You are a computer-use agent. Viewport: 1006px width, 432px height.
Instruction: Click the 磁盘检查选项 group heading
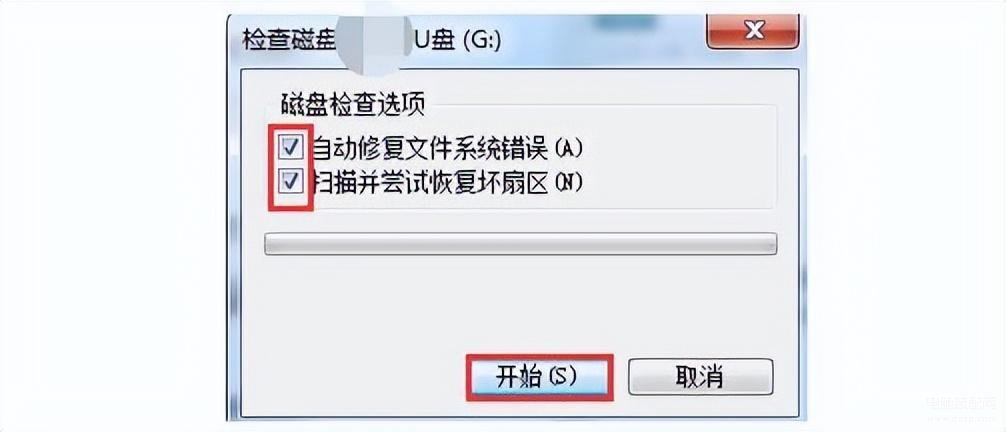pyautogui.click(x=353, y=104)
